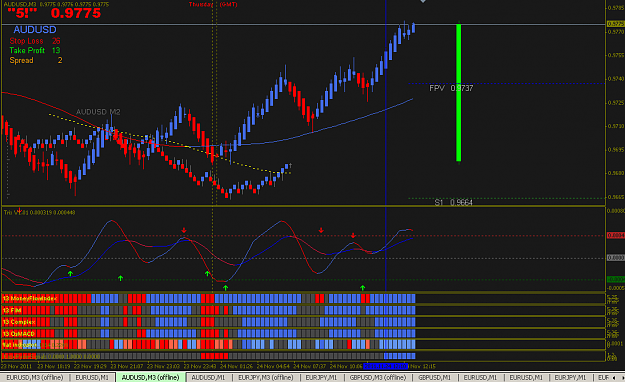The image size is (625, 382).
Task: Click the AUDUSD M2 overlay label
Action: 98,112
